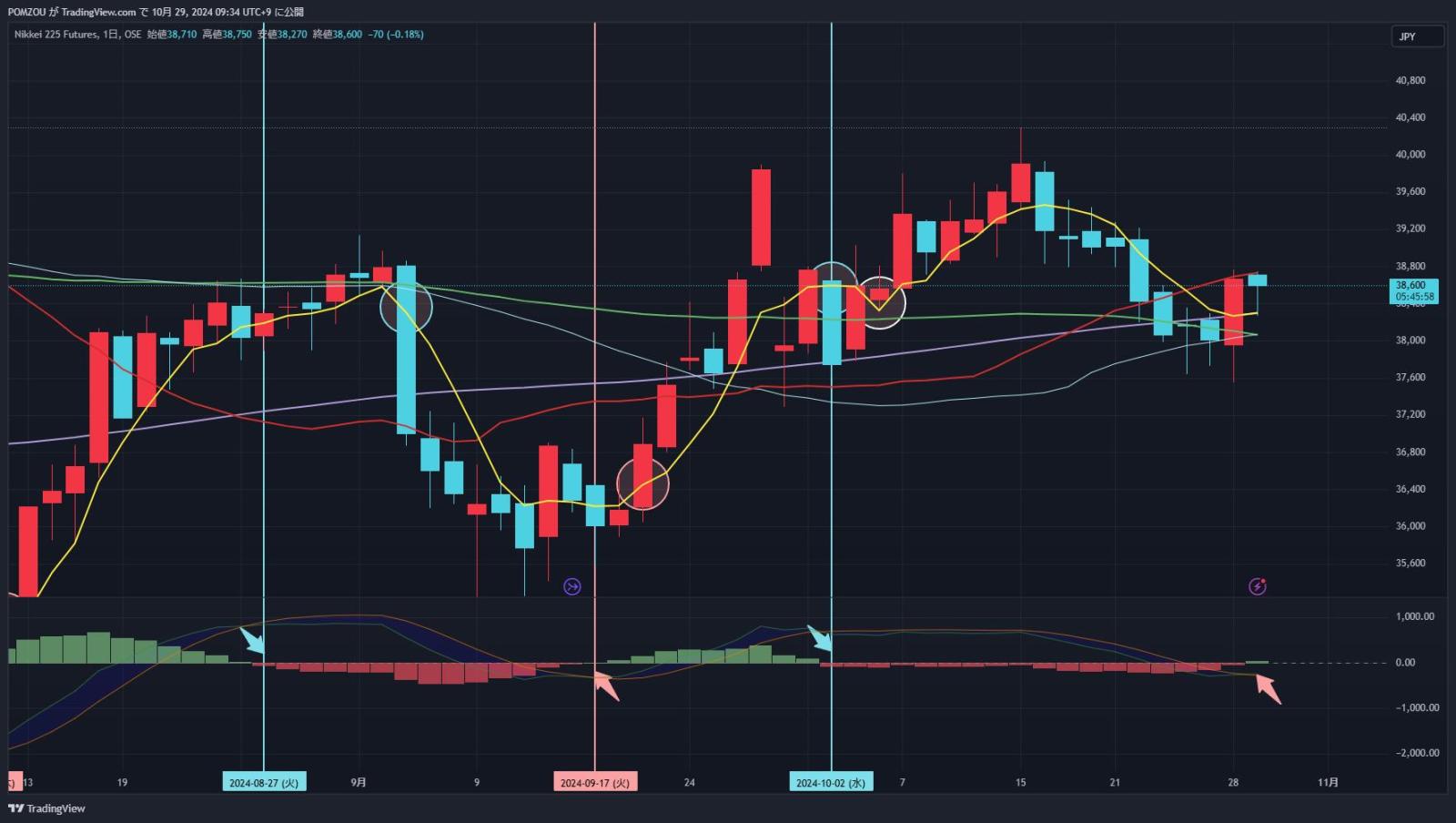
Task: Click the 38,000 price axis label
Action: click(1410, 340)
